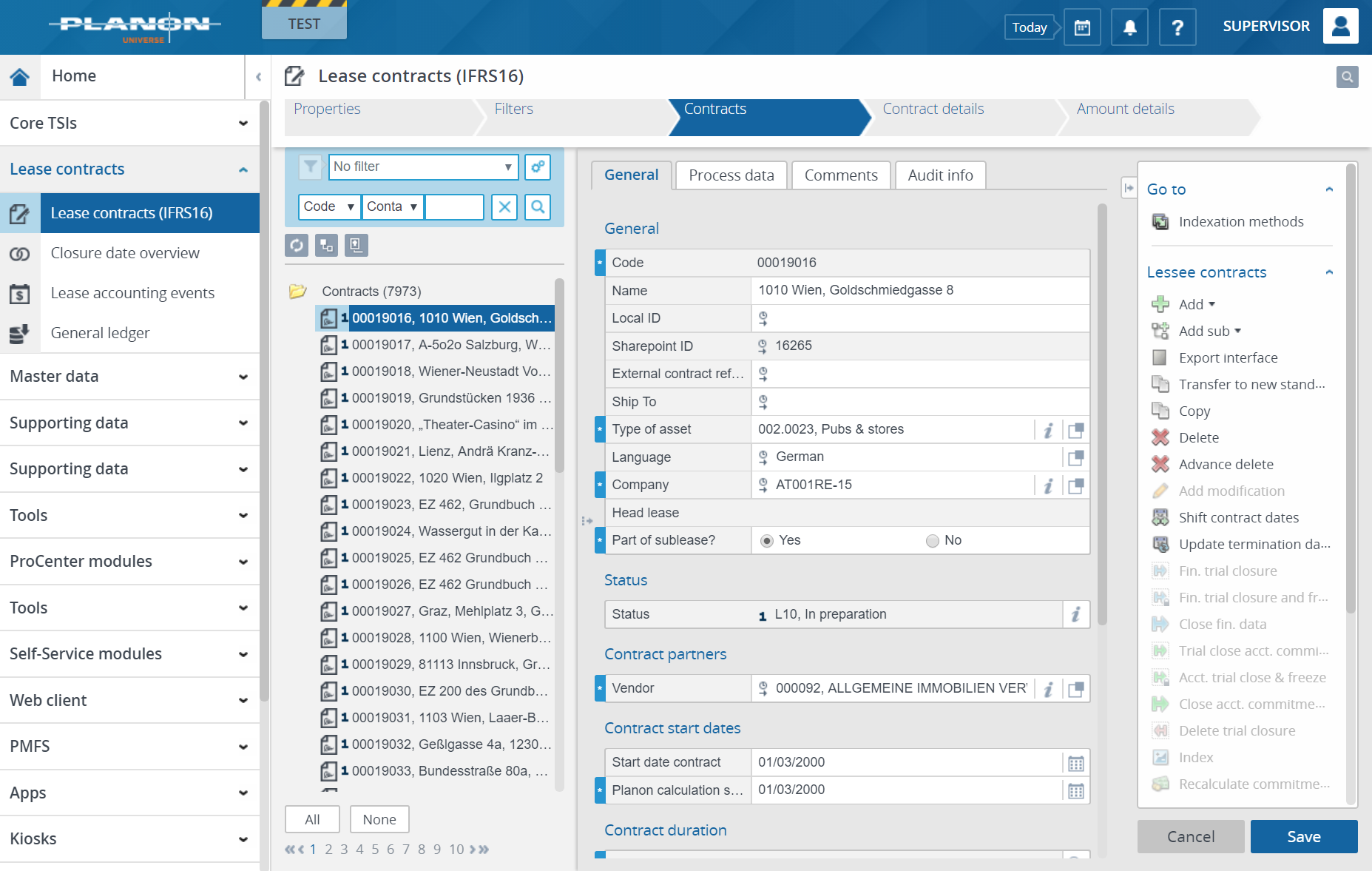
Task: Expand ProCenter modules group
Action: 129,561
